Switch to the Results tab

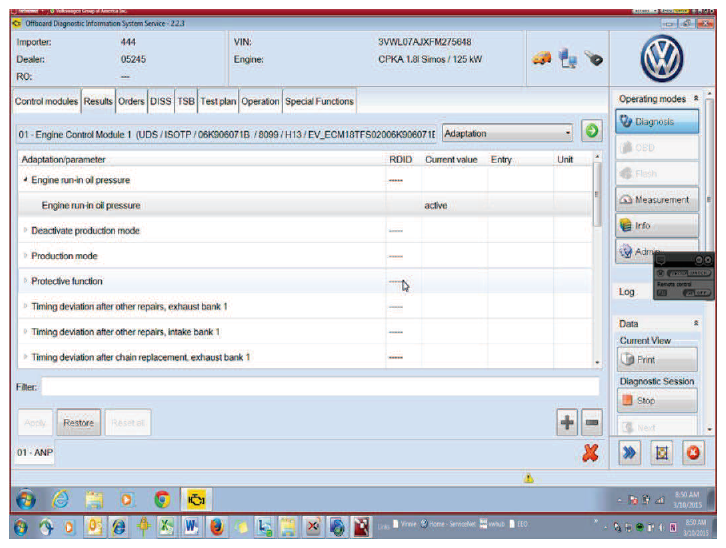[x=98, y=101]
